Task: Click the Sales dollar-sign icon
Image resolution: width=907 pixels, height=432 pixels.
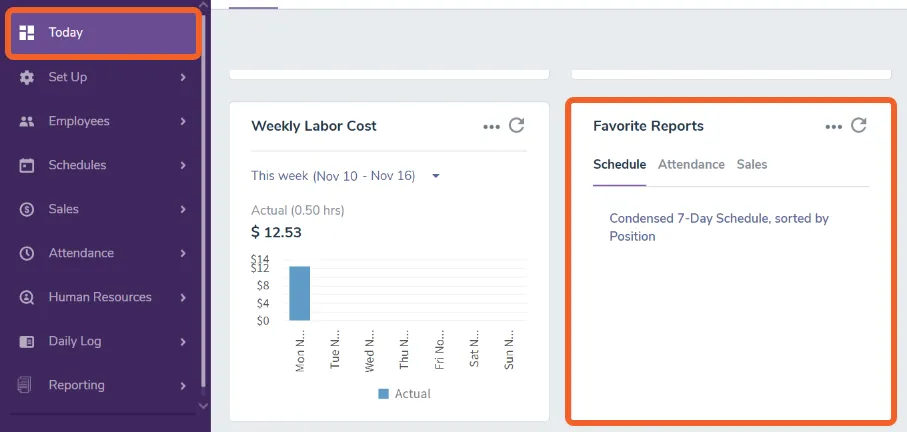Action: [x=27, y=209]
